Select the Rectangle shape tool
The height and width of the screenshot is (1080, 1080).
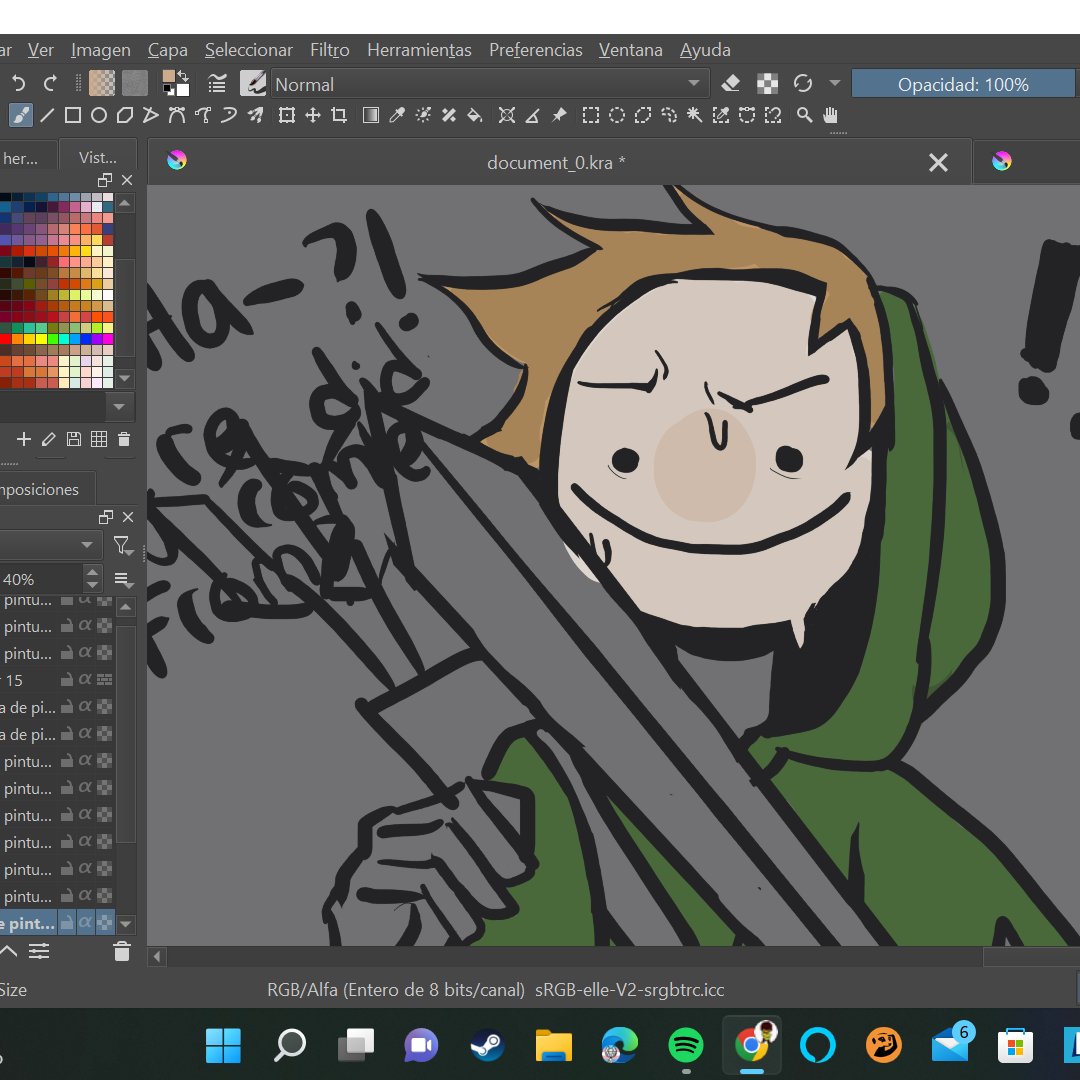72,115
